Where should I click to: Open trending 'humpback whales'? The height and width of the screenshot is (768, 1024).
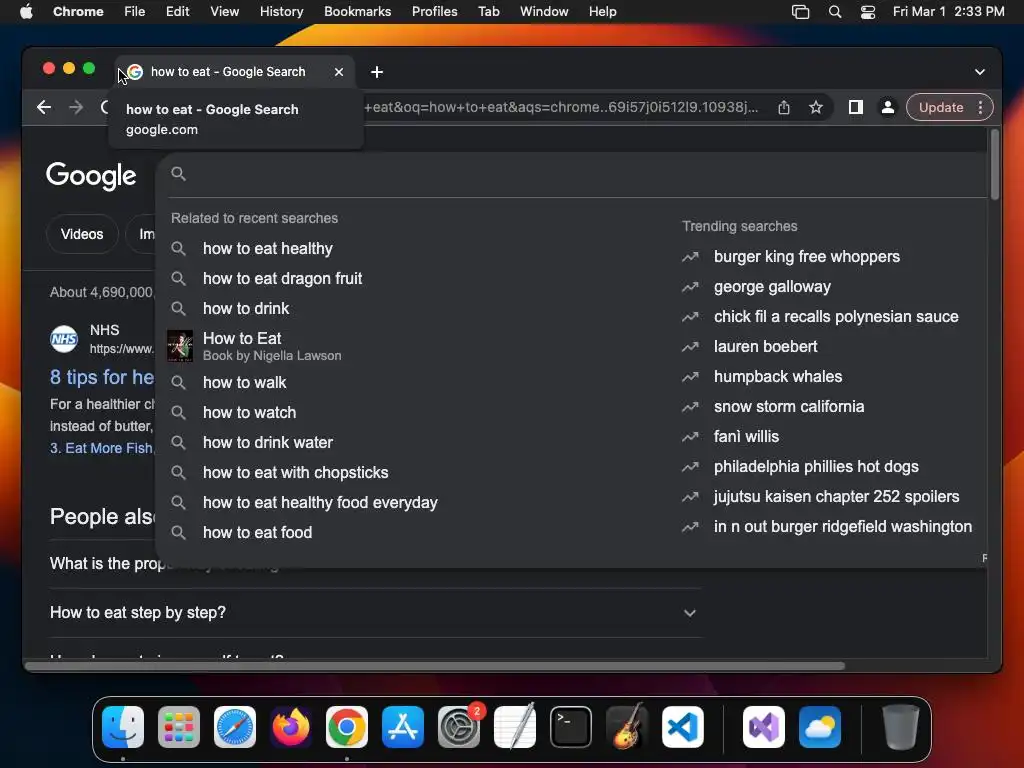pyautogui.click(x=778, y=377)
